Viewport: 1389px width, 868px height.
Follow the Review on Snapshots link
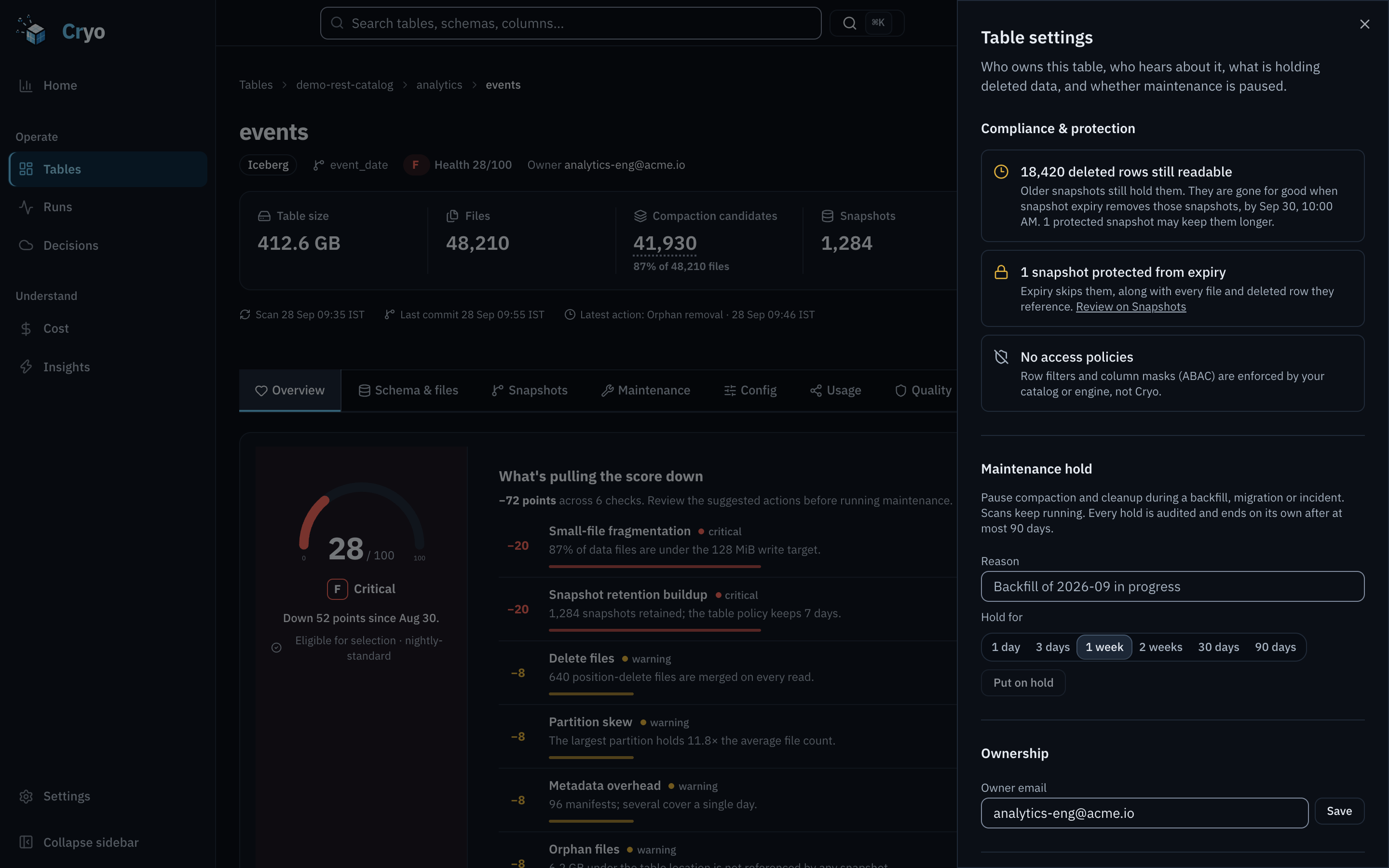coord(1130,307)
